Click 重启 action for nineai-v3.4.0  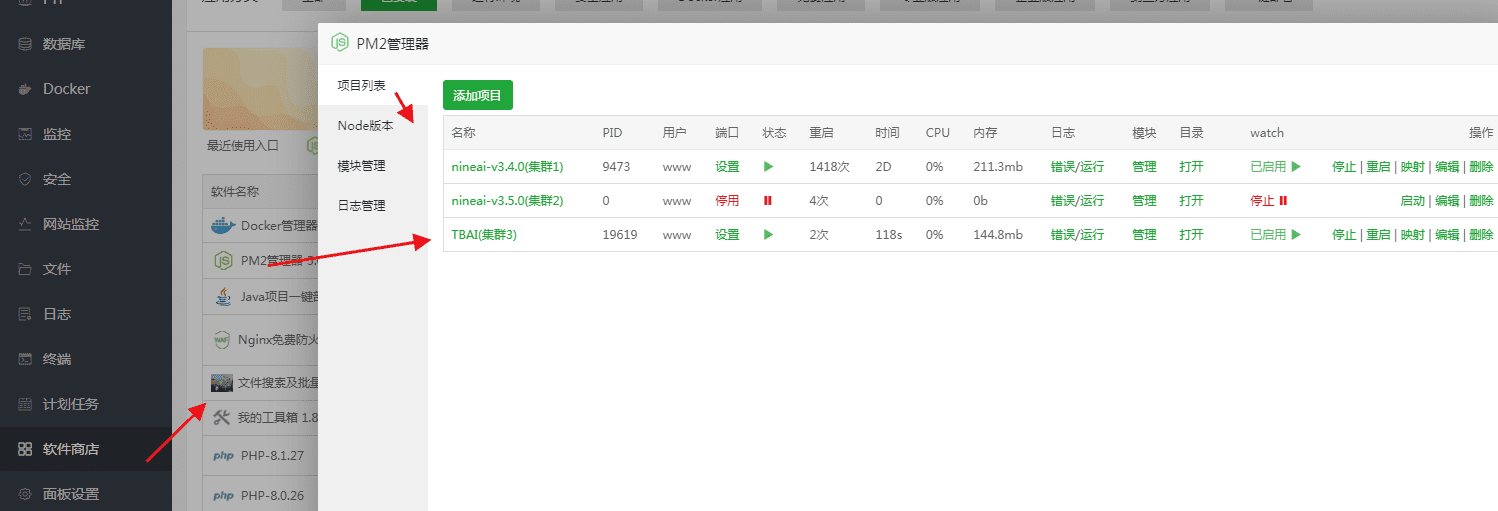(x=1378, y=167)
